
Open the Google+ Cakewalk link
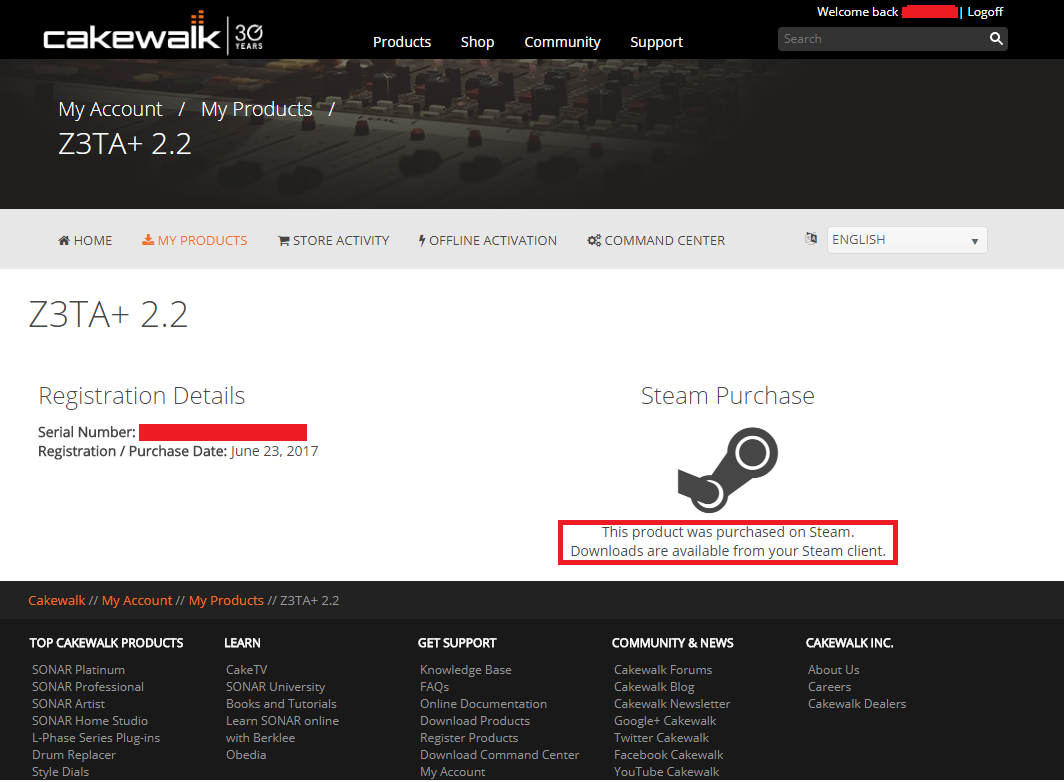point(665,720)
